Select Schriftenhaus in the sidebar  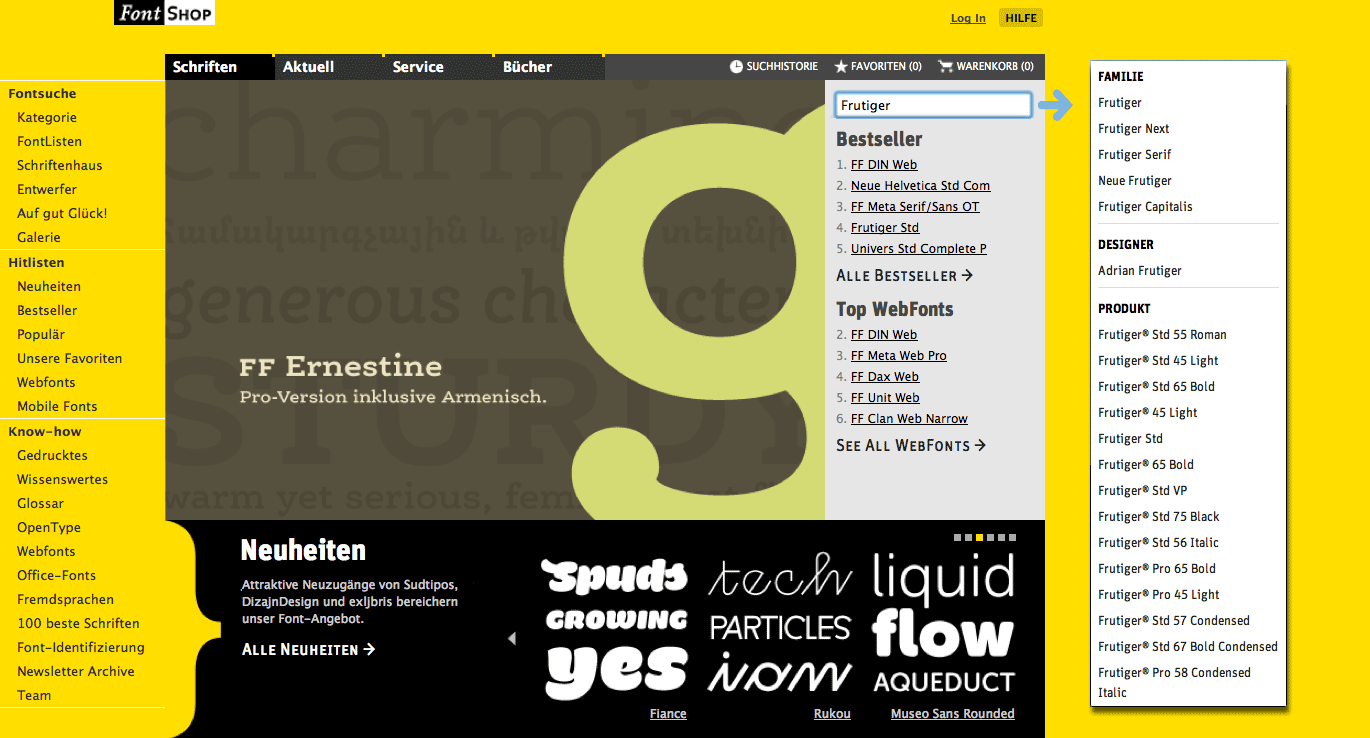tap(60, 166)
